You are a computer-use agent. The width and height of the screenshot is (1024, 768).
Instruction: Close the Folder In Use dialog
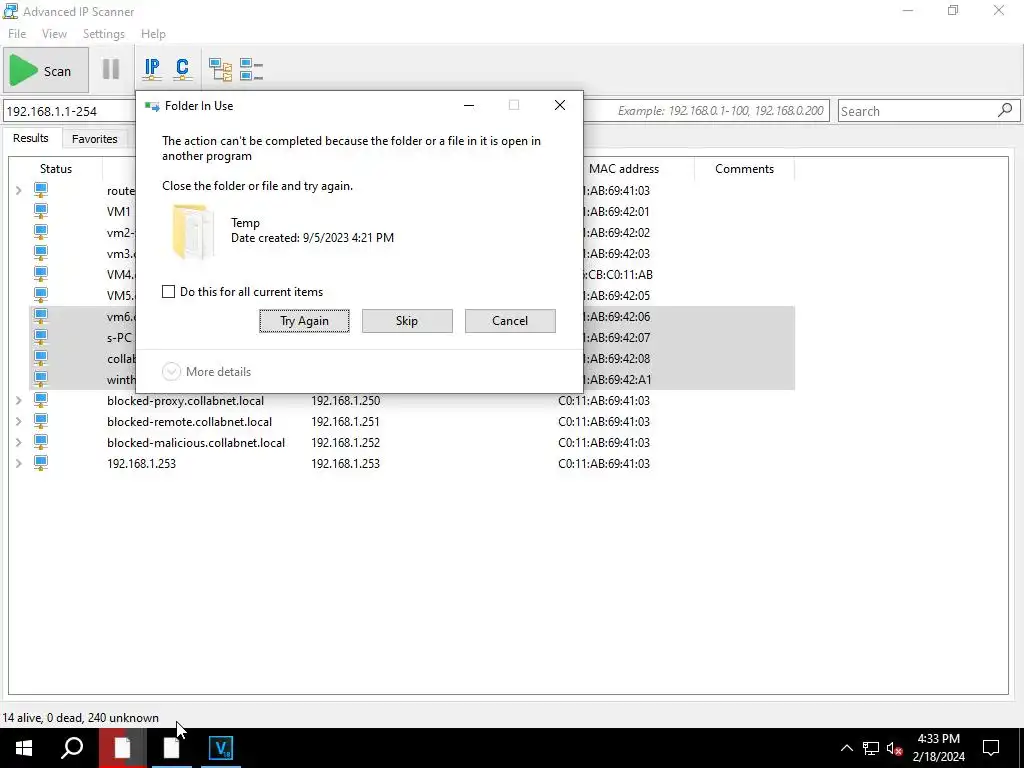tap(560, 105)
